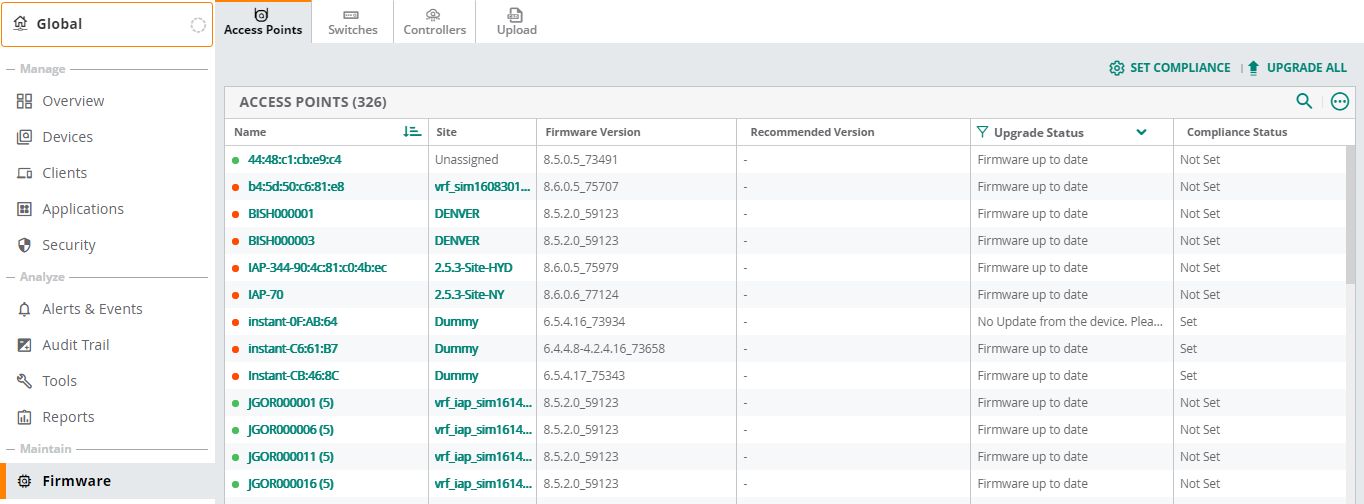This screenshot has width=1364, height=504.
Task: Click the Security shield icon in sidebar
Action: pyautogui.click(x=24, y=245)
